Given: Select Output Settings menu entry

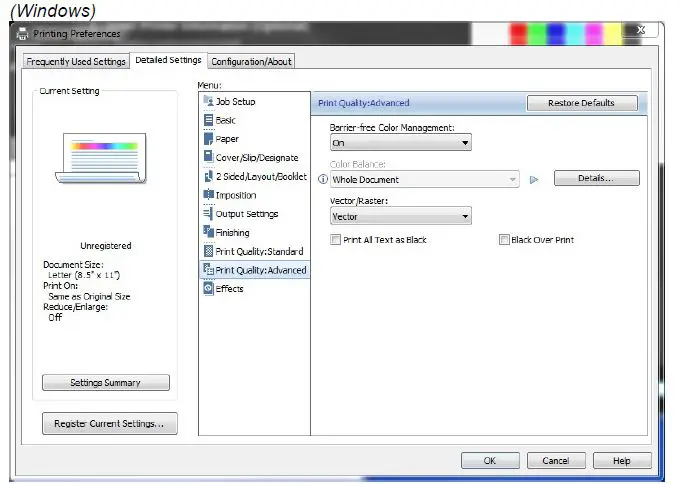Looking at the screenshot, I should coord(255,214).
